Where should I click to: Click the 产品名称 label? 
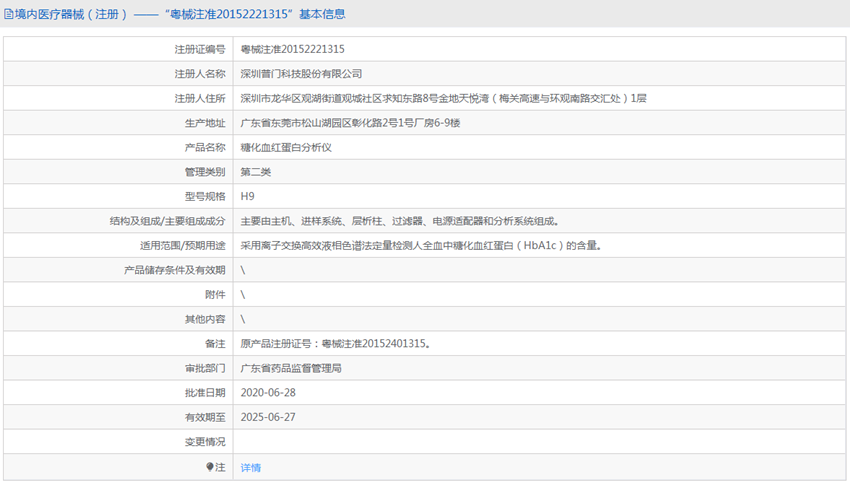click(205, 147)
